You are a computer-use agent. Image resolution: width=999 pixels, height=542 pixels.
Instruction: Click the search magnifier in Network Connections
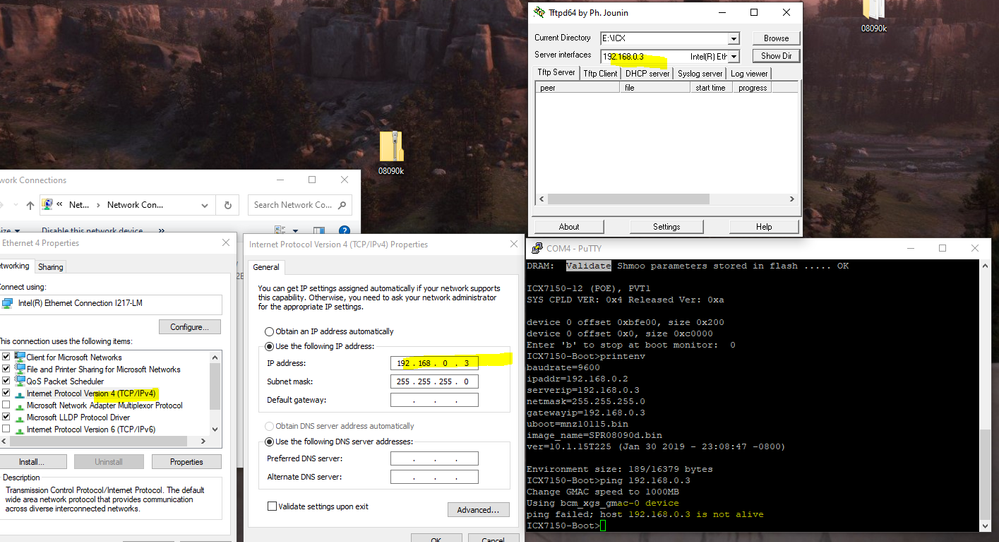[x=343, y=205]
